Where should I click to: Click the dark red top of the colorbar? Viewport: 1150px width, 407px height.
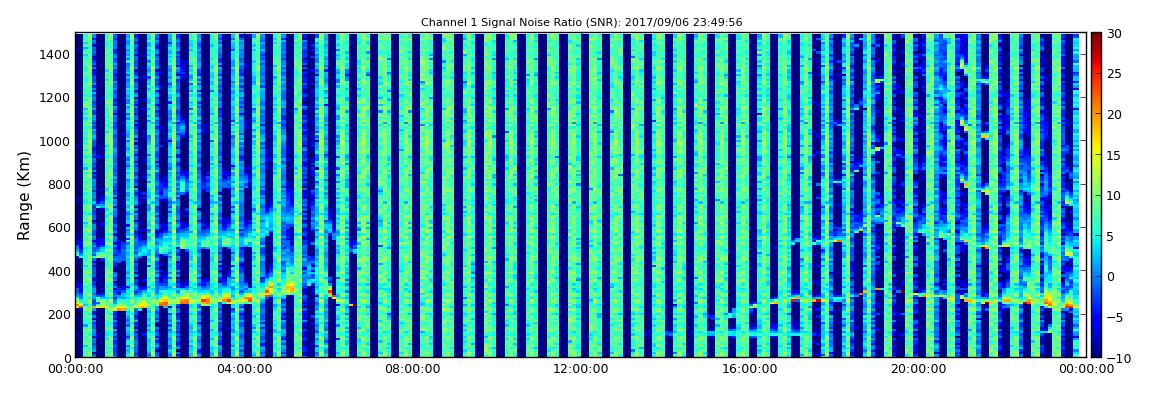point(1096,37)
